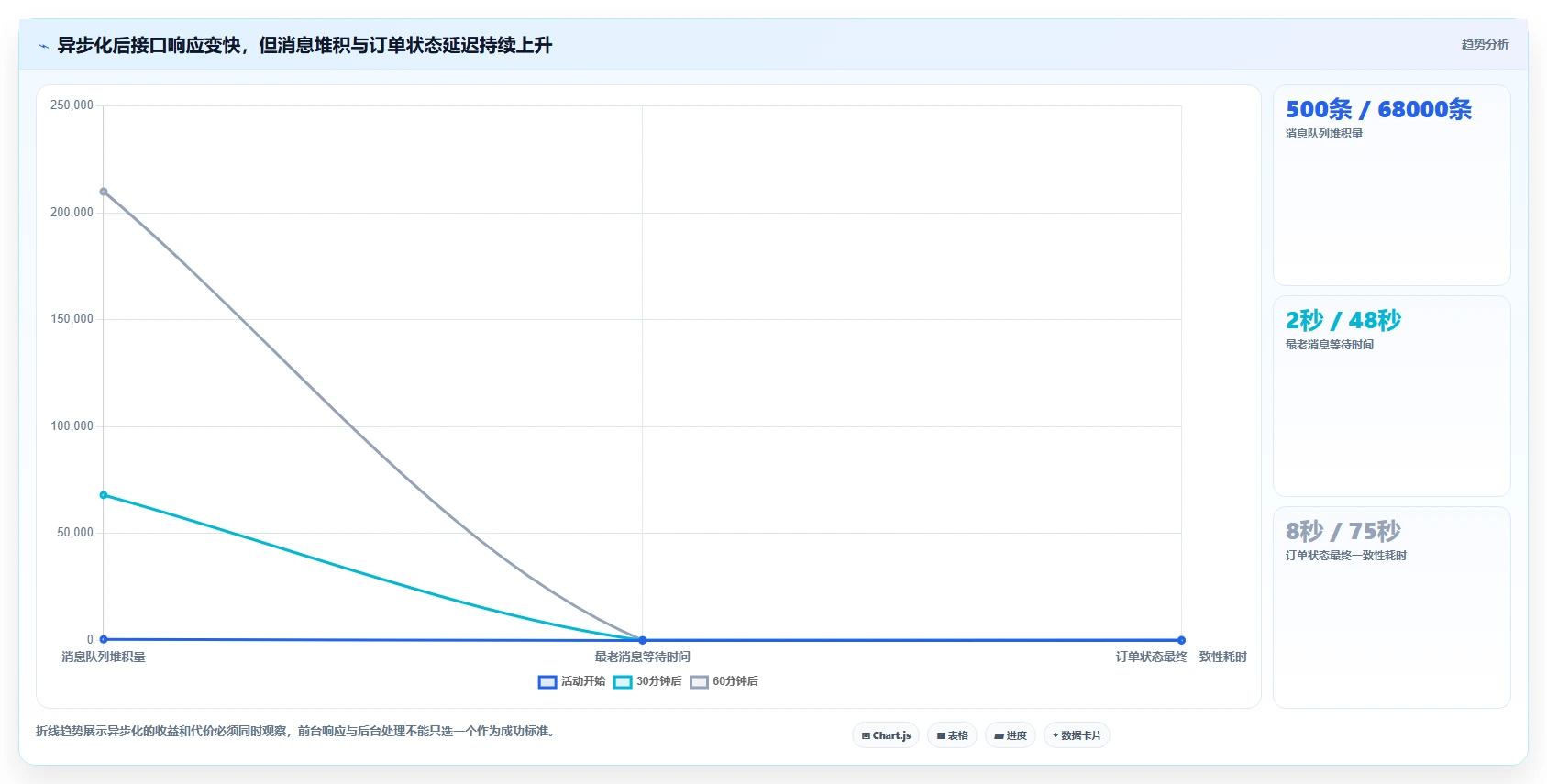The height and width of the screenshot is (784, 1547).
Task: Click the 100,000 y-axis label
Action: pyautogui.click(x=72, y=426)
